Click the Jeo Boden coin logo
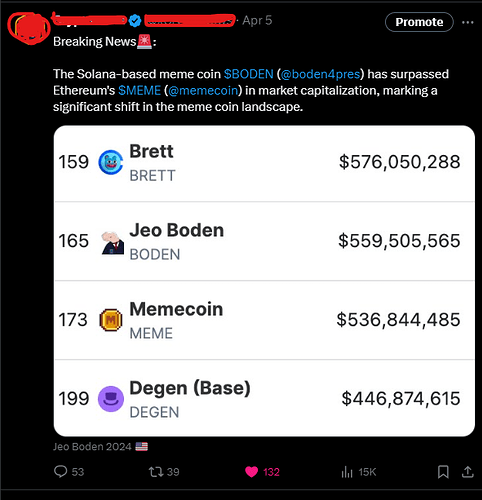The width and height of the screenshot is (482, 500). (x=113, y=243)
